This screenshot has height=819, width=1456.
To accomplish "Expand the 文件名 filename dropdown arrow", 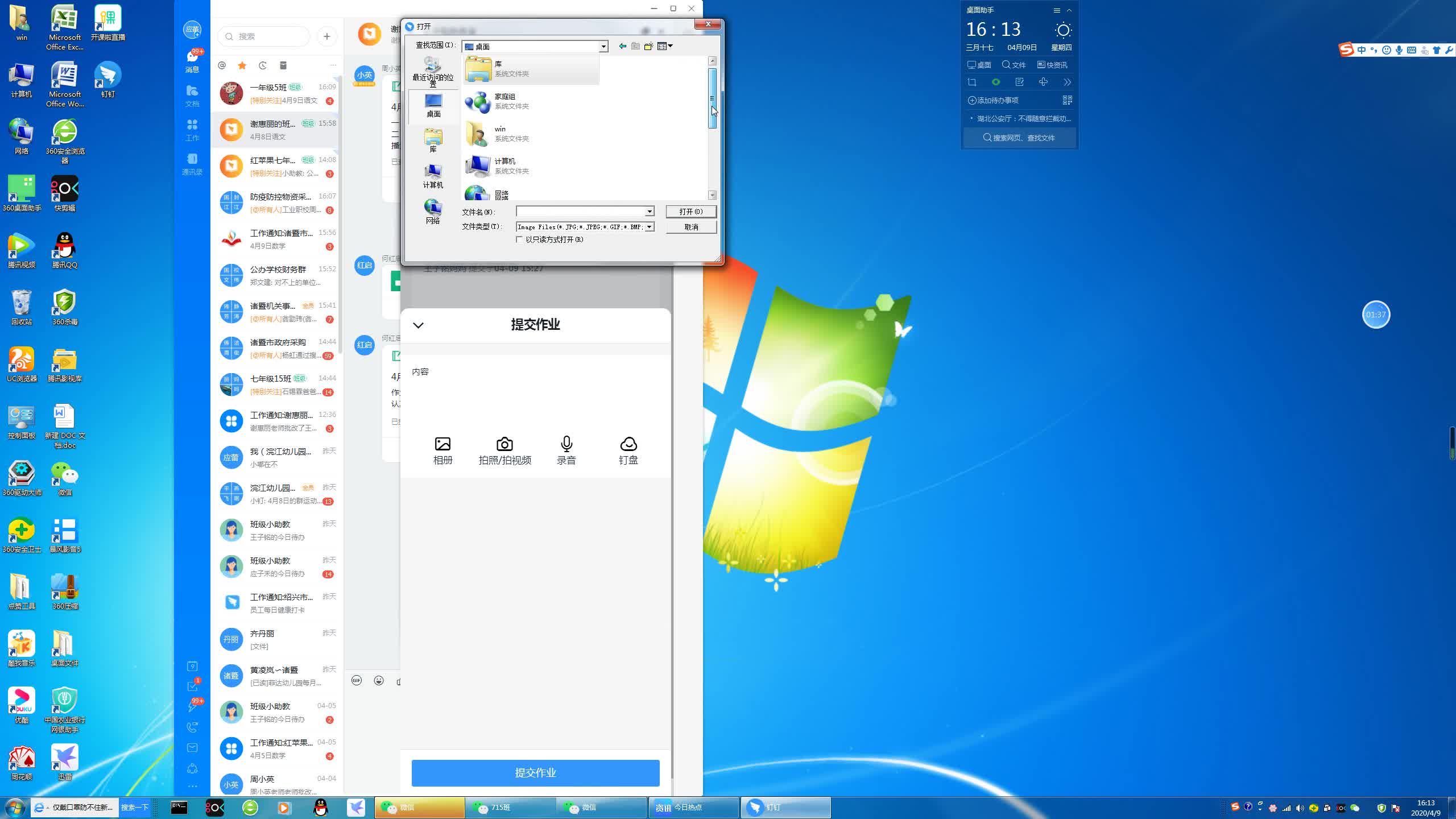I will 649,212.
